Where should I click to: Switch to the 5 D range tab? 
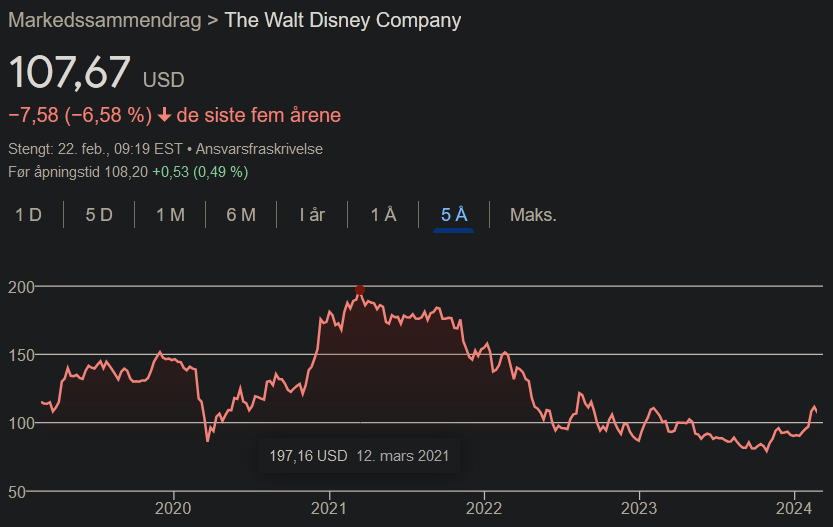click(99, 215)
